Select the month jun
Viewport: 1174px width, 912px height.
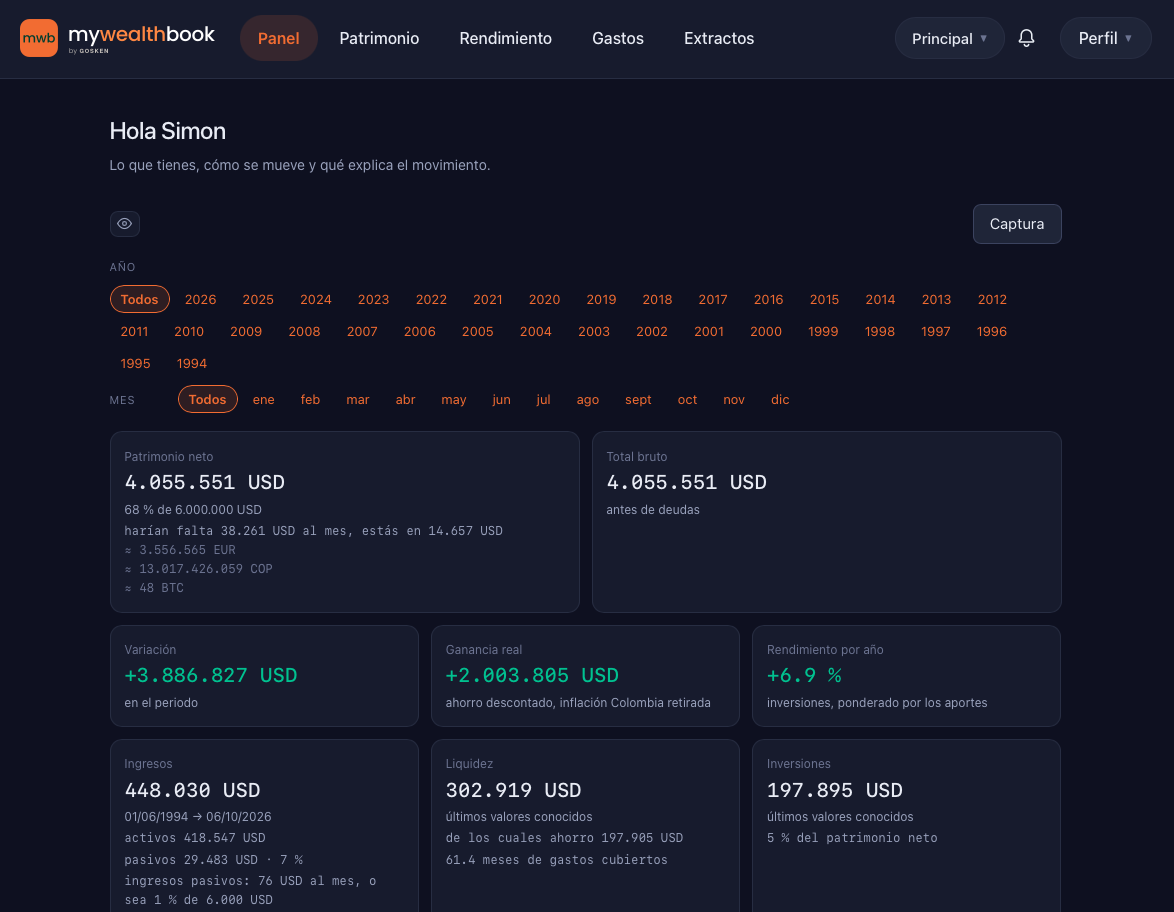tap(502, 400)
